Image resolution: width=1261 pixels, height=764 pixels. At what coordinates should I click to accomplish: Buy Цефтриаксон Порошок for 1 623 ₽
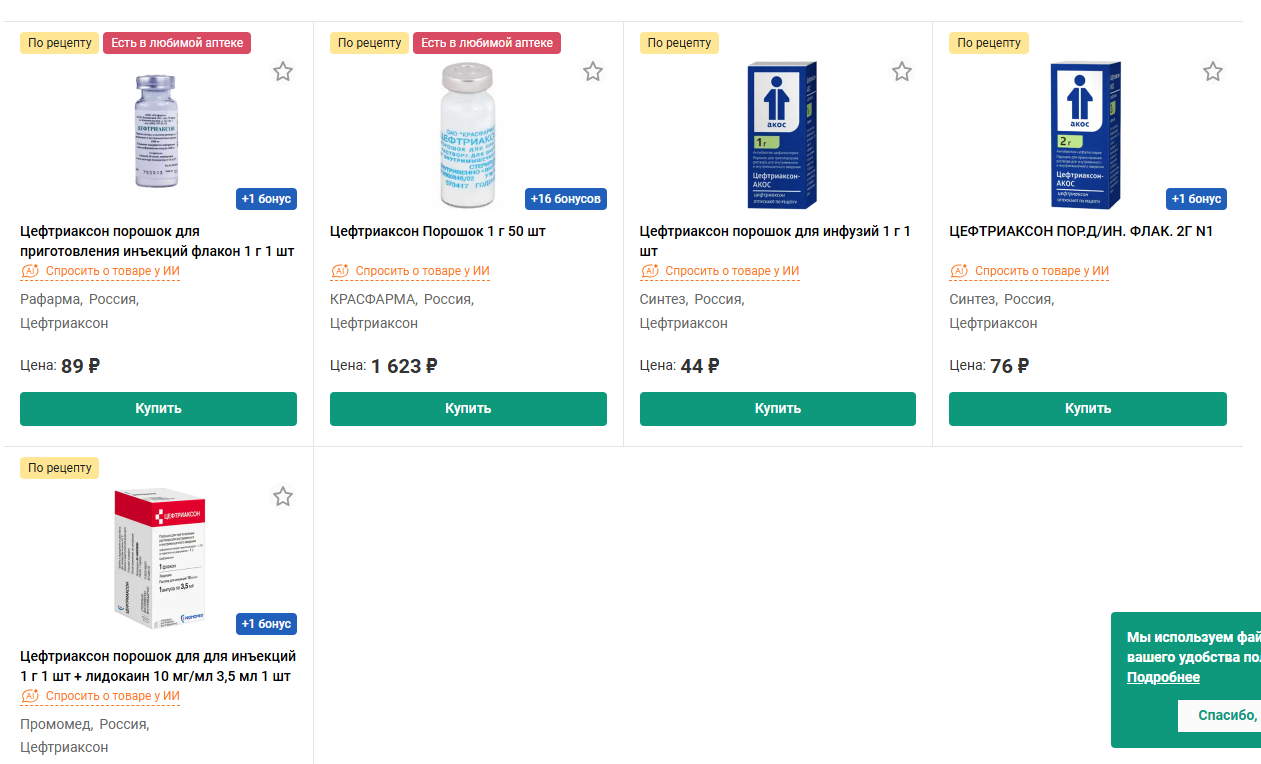(x=468, y=409)
